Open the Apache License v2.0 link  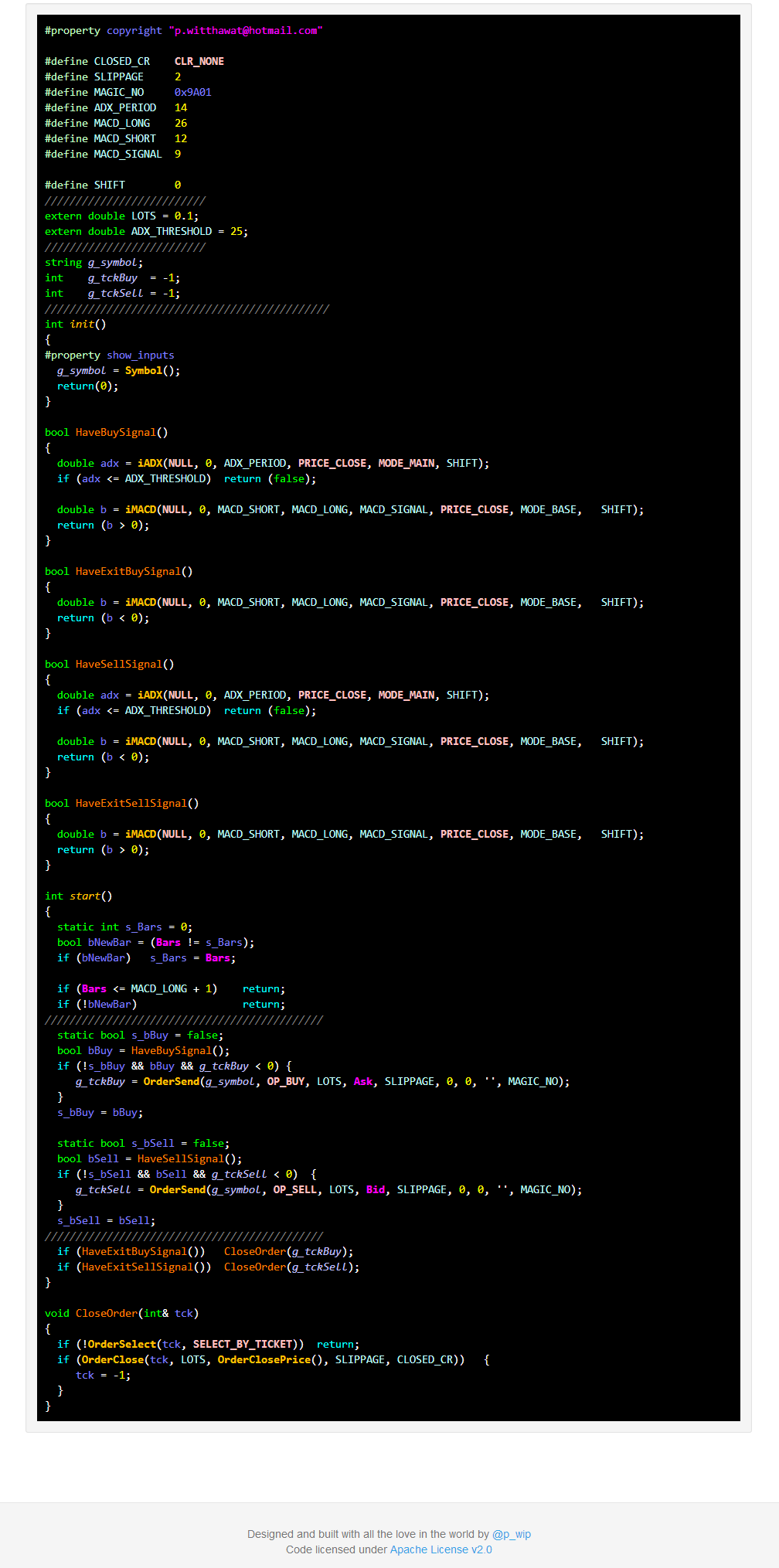coord(441,1549)
